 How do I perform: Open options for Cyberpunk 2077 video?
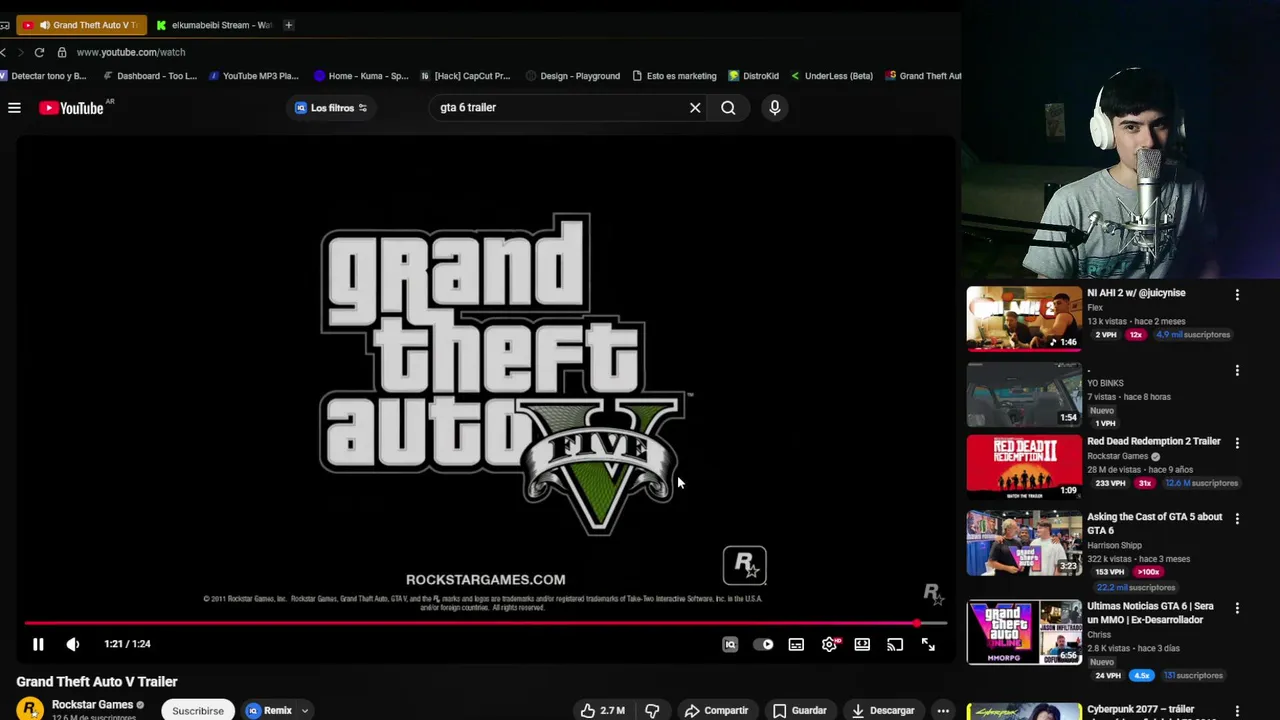coord(1237,711)
